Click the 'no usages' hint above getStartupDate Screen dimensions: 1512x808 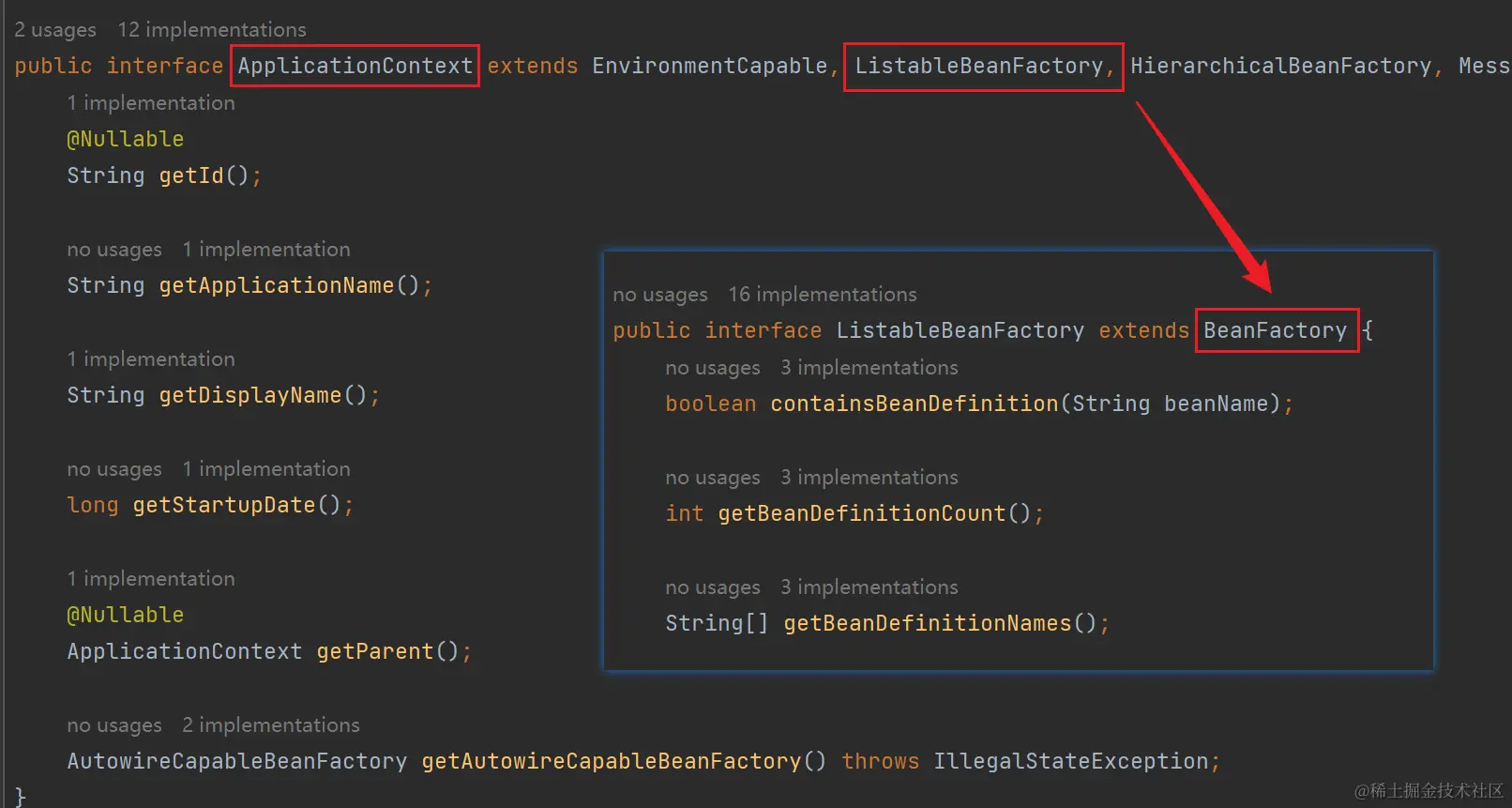point(114,469)
